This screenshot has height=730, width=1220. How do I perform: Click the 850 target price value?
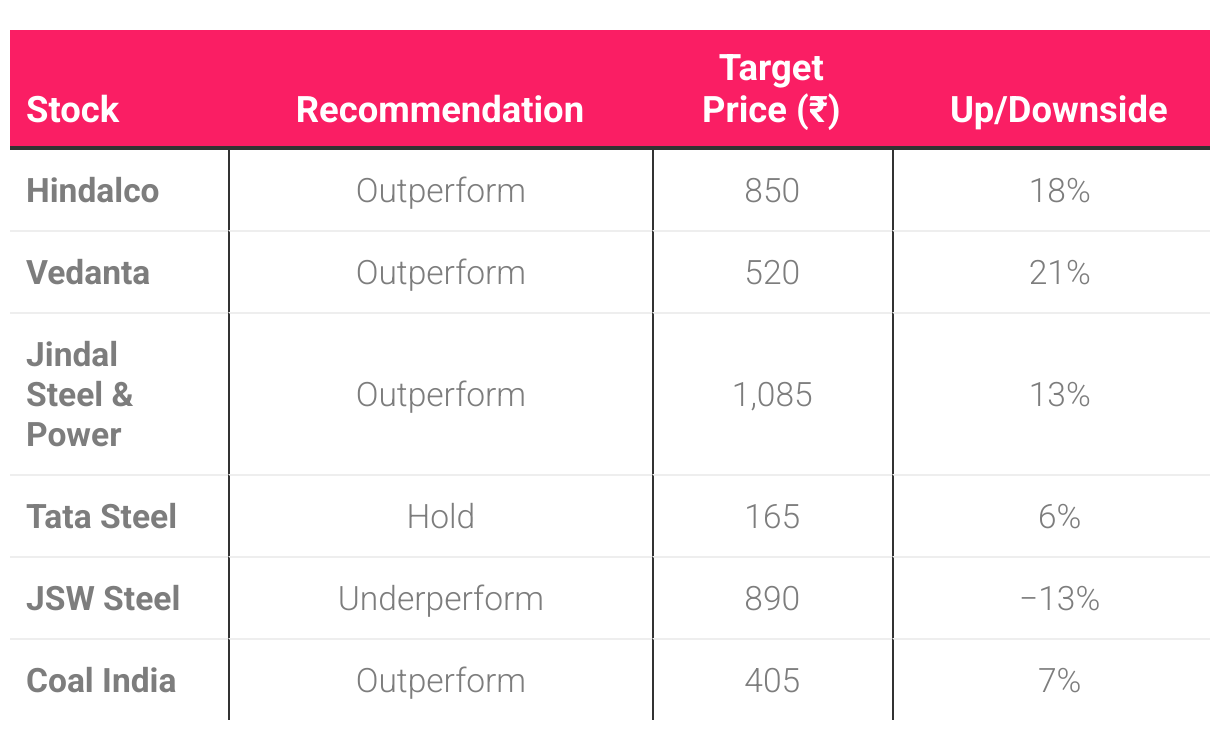point(772,191)
